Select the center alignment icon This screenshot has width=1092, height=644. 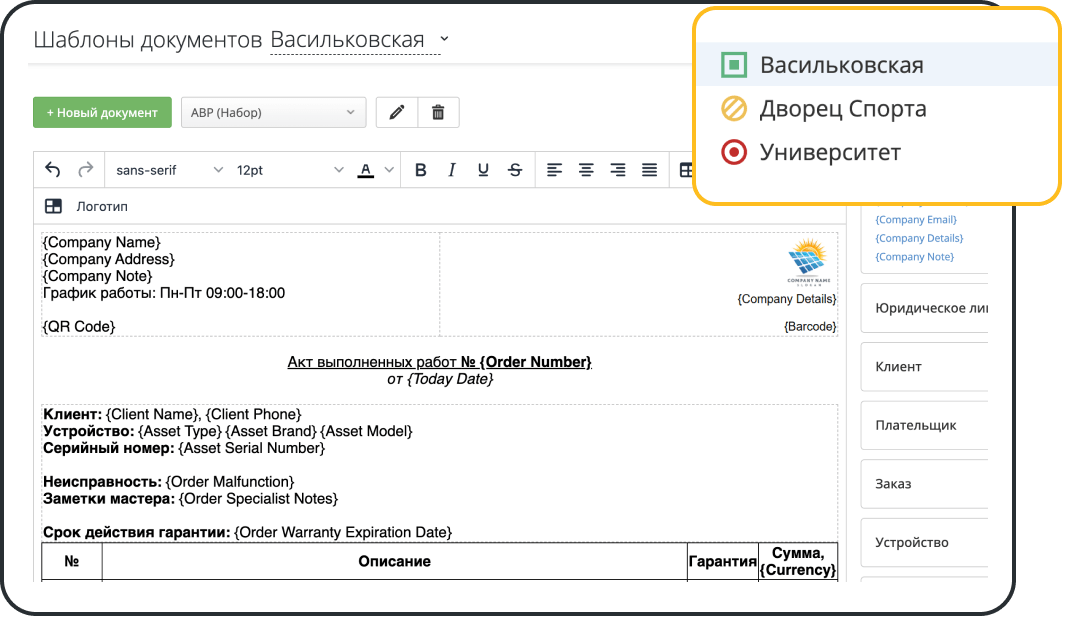pyautogui.click(x=586, y=169)
